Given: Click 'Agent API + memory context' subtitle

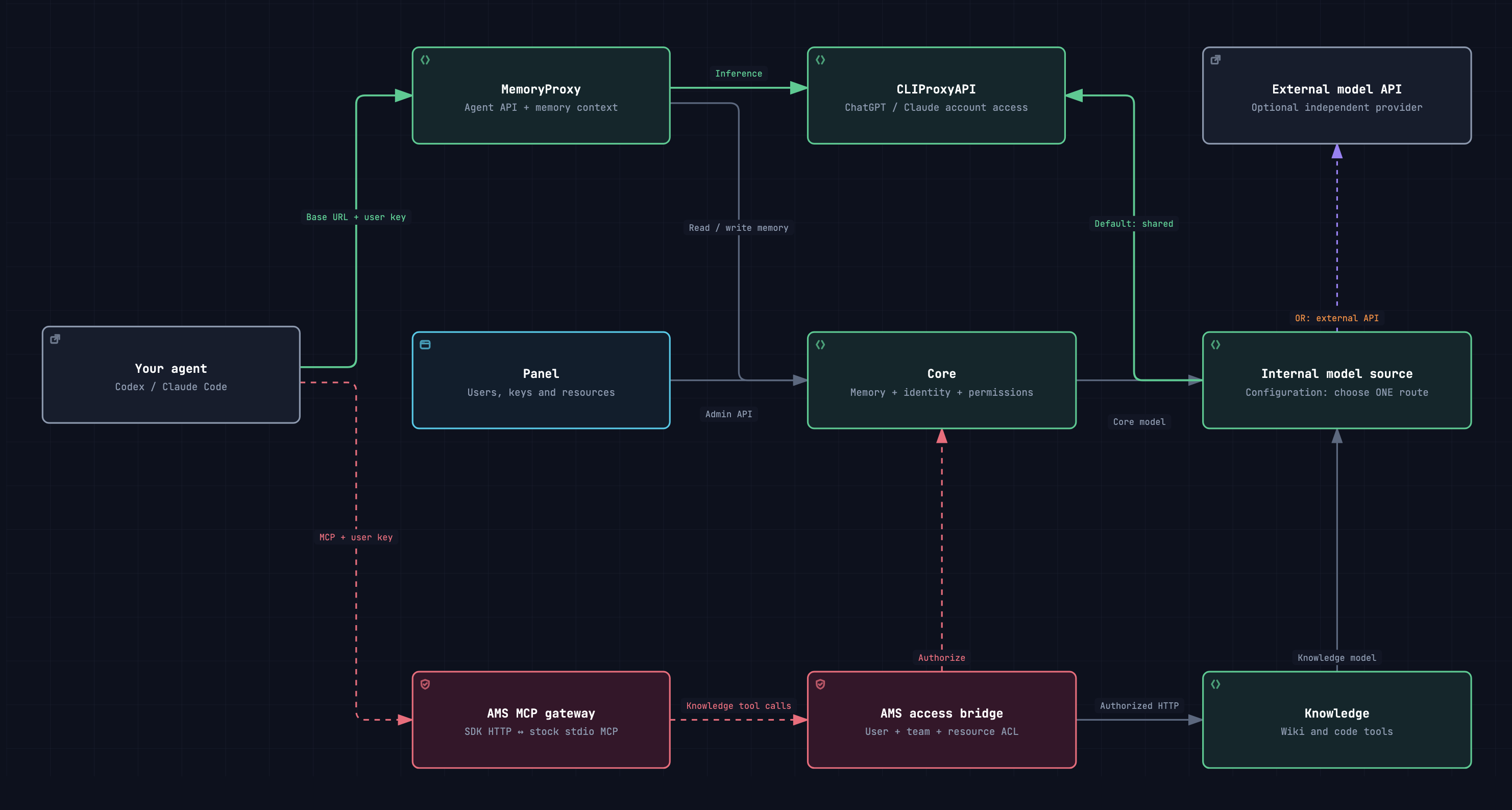Looking at the screenshot, I should [x=541, y=107].
